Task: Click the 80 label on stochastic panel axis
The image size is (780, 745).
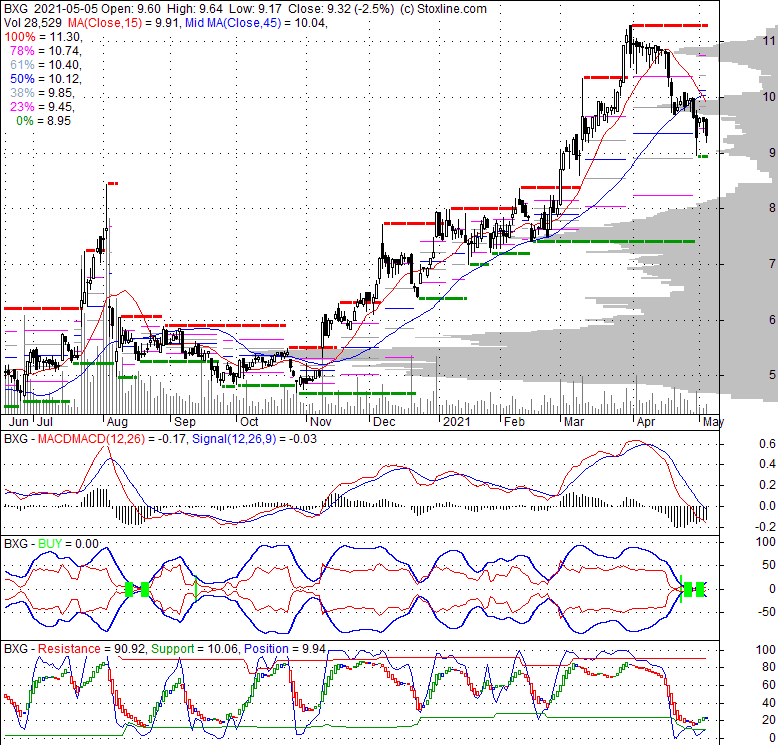Action: coord(769,667)
